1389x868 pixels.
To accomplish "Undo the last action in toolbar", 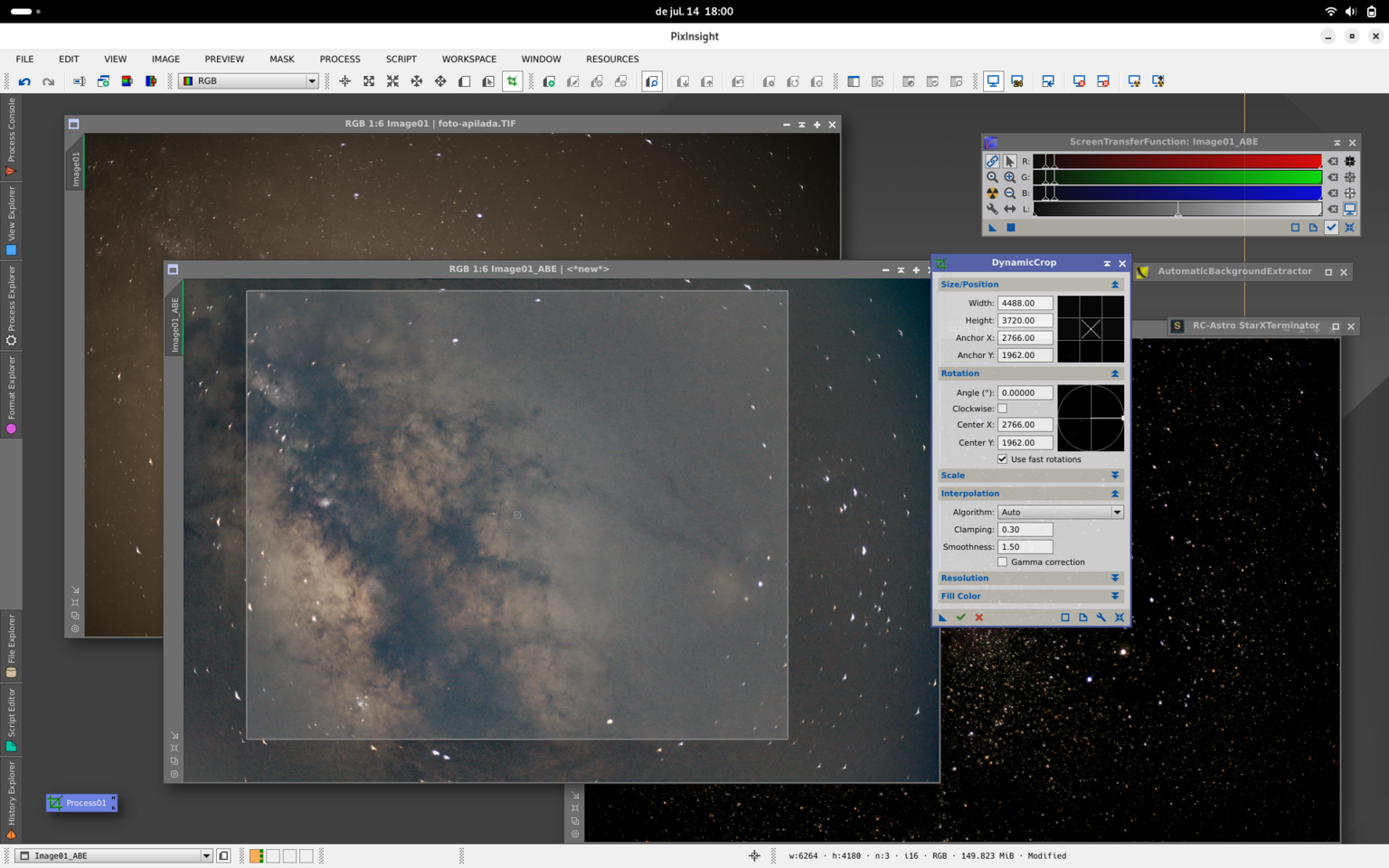I will pyautogui.click(x=24, y=81).
